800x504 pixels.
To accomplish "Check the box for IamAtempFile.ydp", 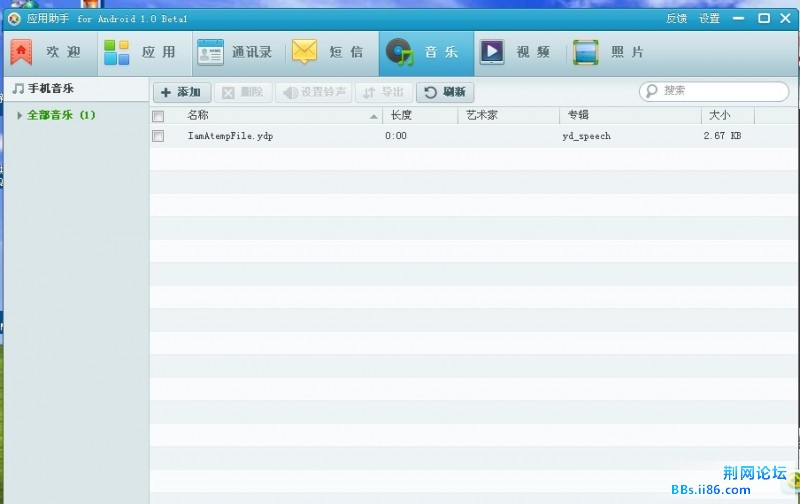I will [x=158, y=136].
